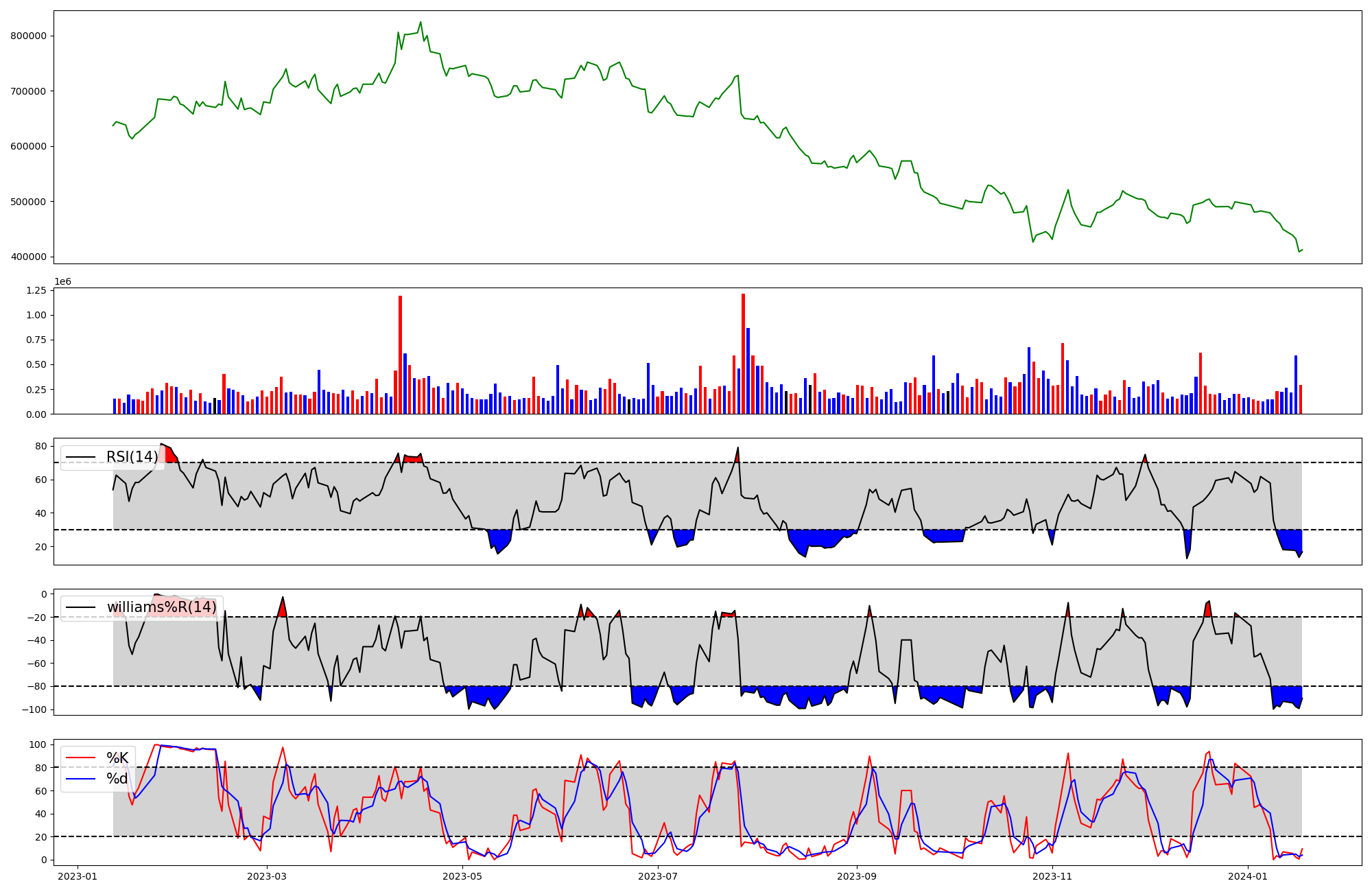Click the 2024-01 x-axis date label
The height and width of the screenshot is (892, 1372).
point(1247,876)
